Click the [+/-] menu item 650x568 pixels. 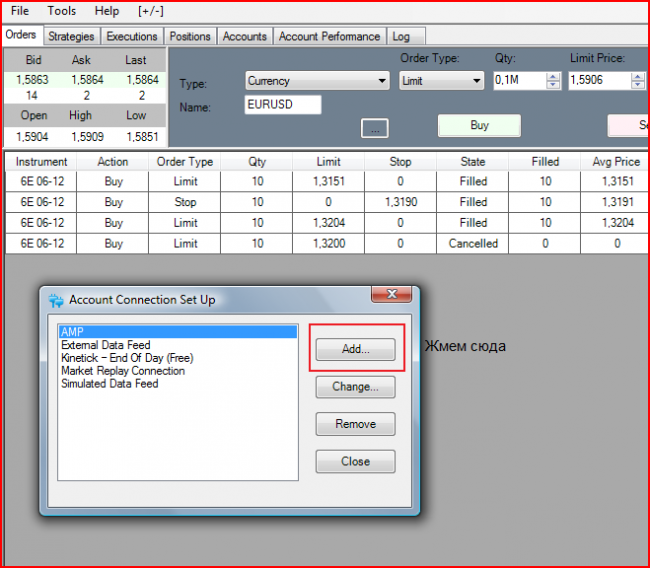tap(150, 11)
